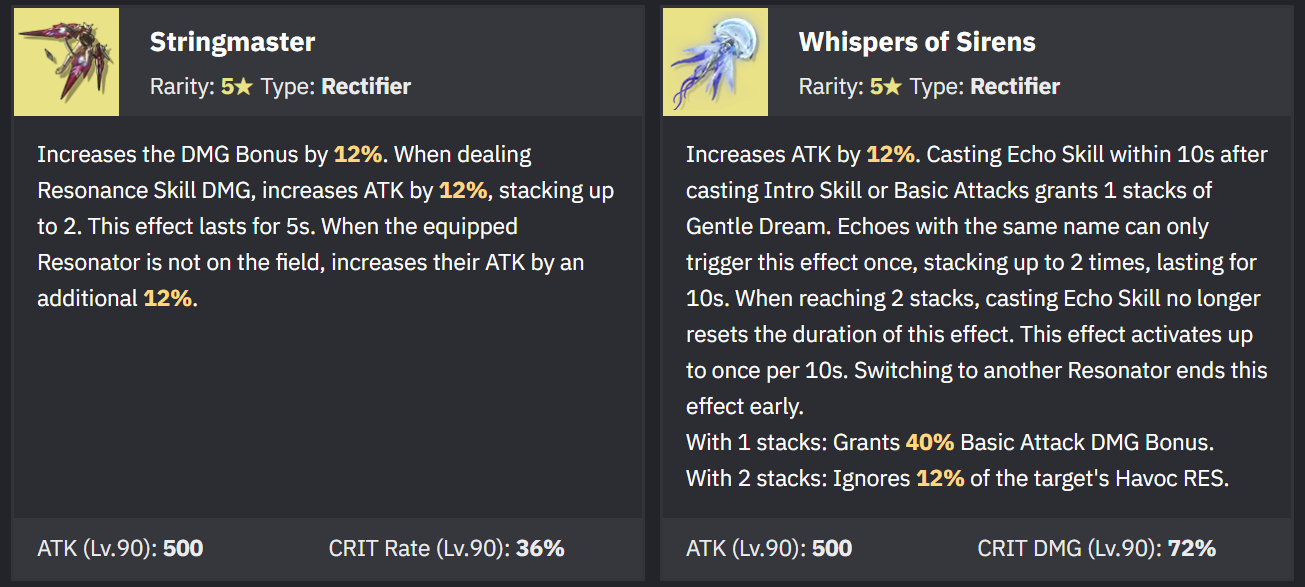
Task: Select the Rectifier type under Stringmaster
Action: coord(366,86)
